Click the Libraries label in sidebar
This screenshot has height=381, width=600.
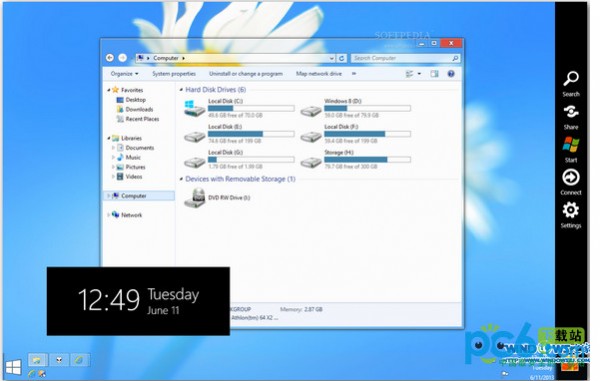[131, 138]
